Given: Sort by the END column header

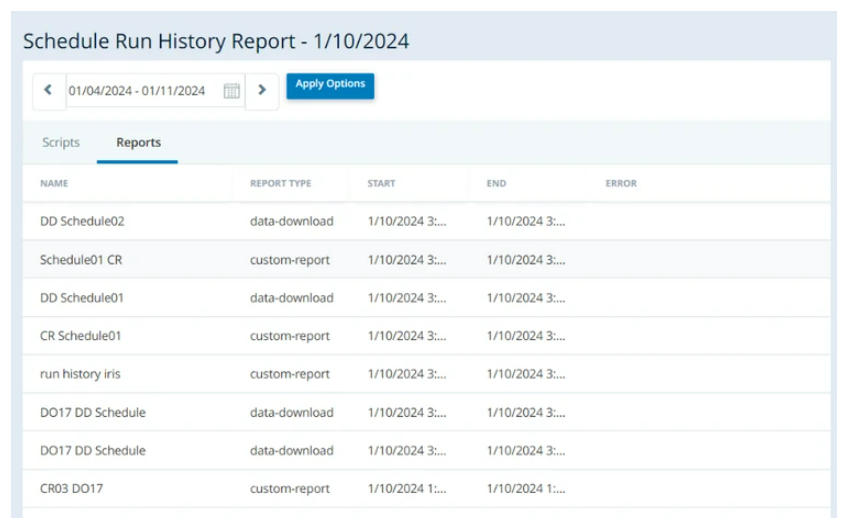Looking at the screenshot, I should pos(496,184).
